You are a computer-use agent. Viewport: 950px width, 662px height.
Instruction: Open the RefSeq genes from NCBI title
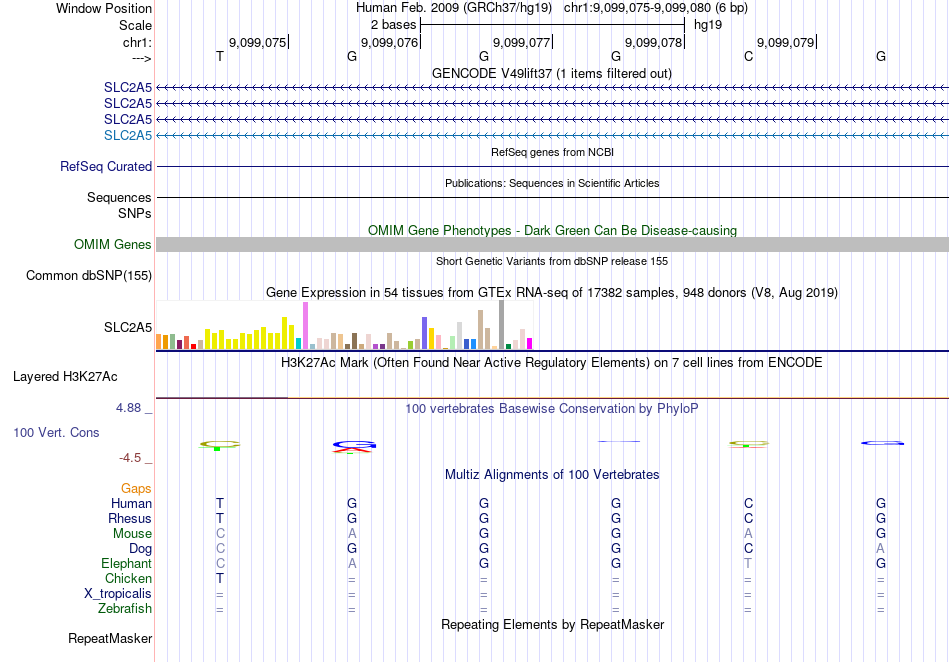click(552, 152)
